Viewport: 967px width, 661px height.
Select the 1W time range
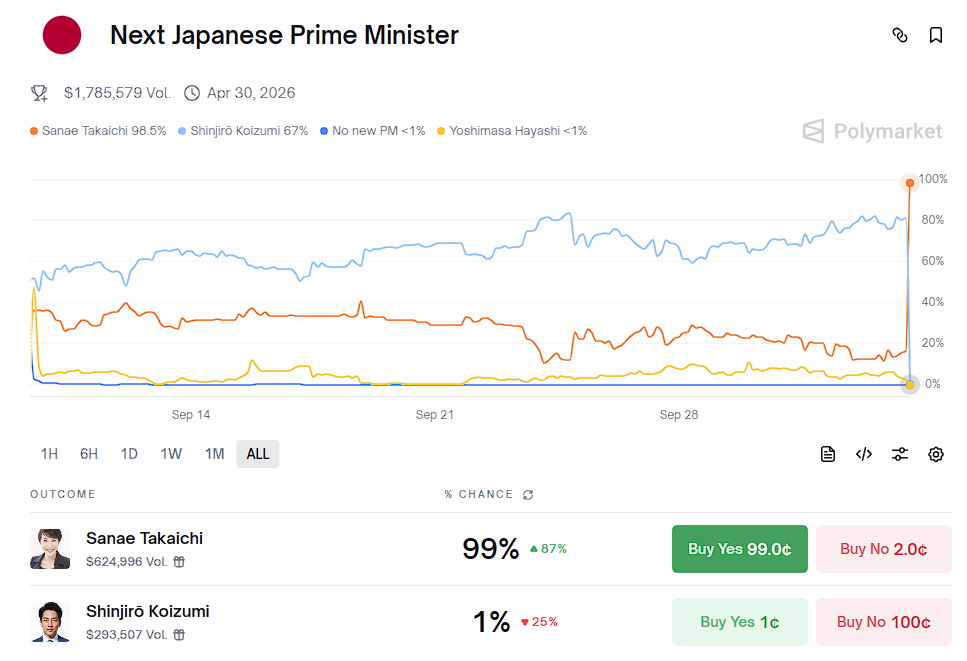pyautogui.click(x=171, y=454)
